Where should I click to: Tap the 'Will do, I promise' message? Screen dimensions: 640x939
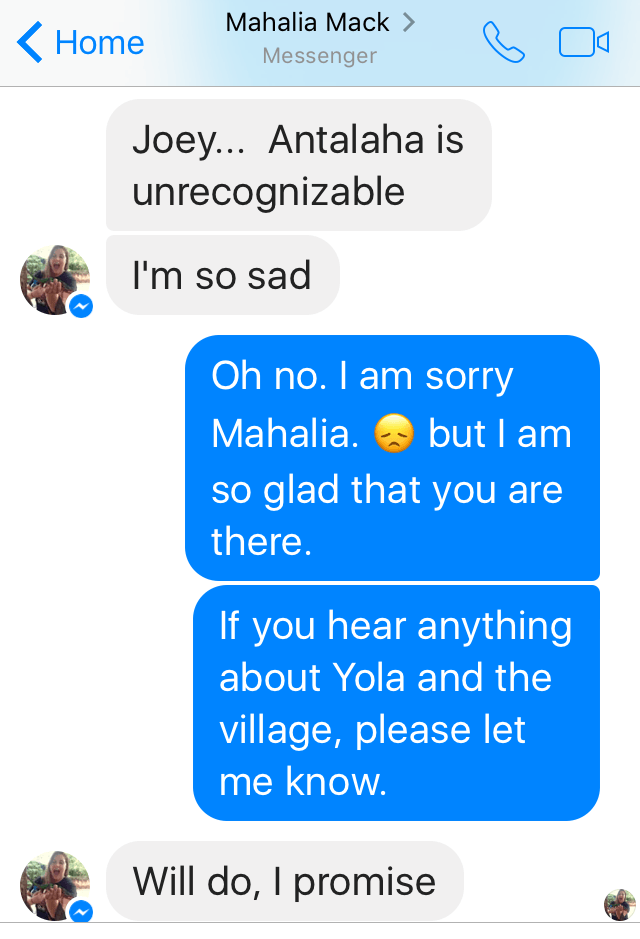(283, 882)
